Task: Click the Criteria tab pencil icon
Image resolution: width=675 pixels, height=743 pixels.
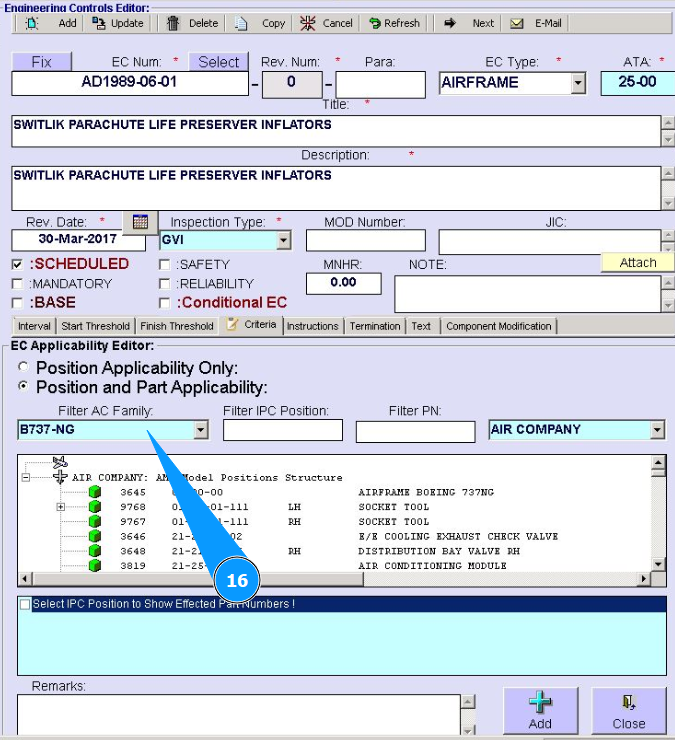Action: tap(232, 324)
